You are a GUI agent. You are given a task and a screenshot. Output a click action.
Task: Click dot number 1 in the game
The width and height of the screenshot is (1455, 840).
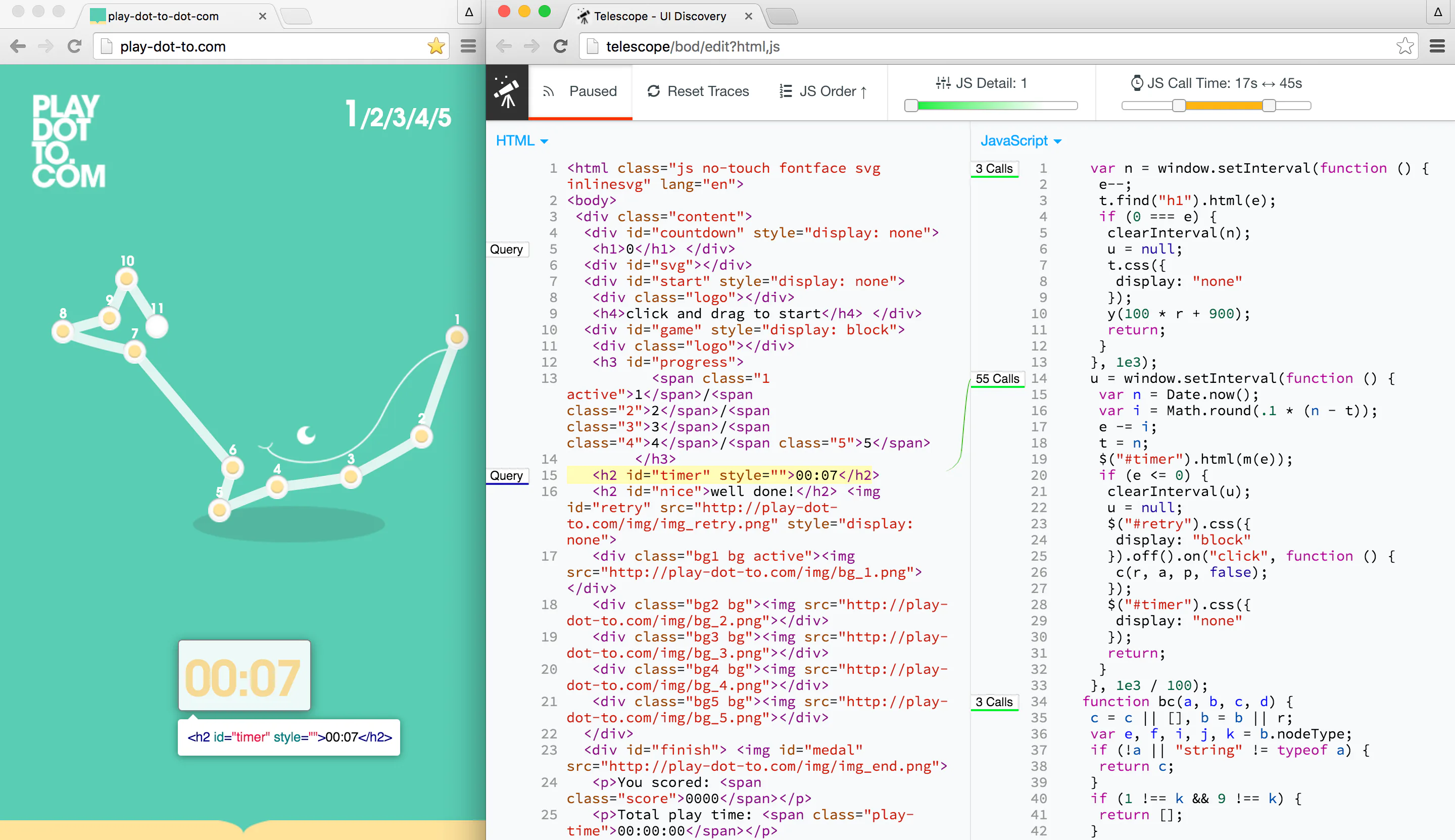(x=456, y=337)
